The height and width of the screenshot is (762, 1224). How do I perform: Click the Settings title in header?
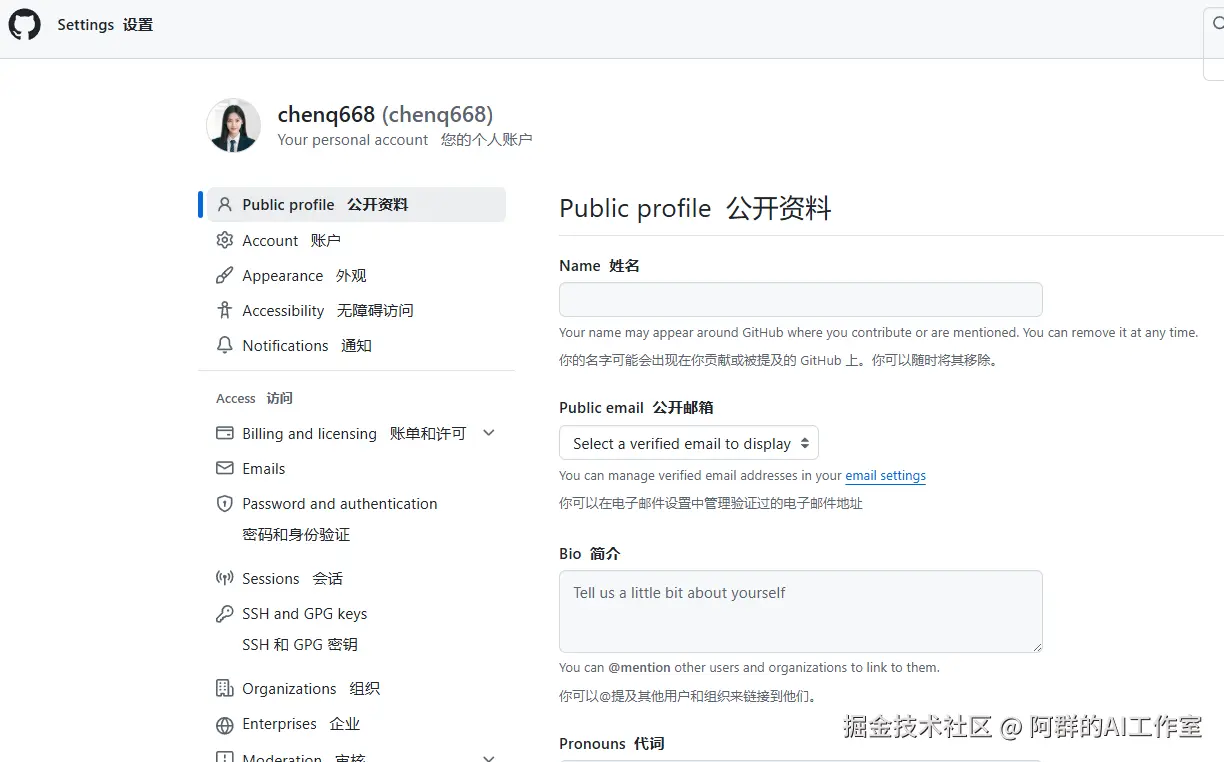pos(105,25)
